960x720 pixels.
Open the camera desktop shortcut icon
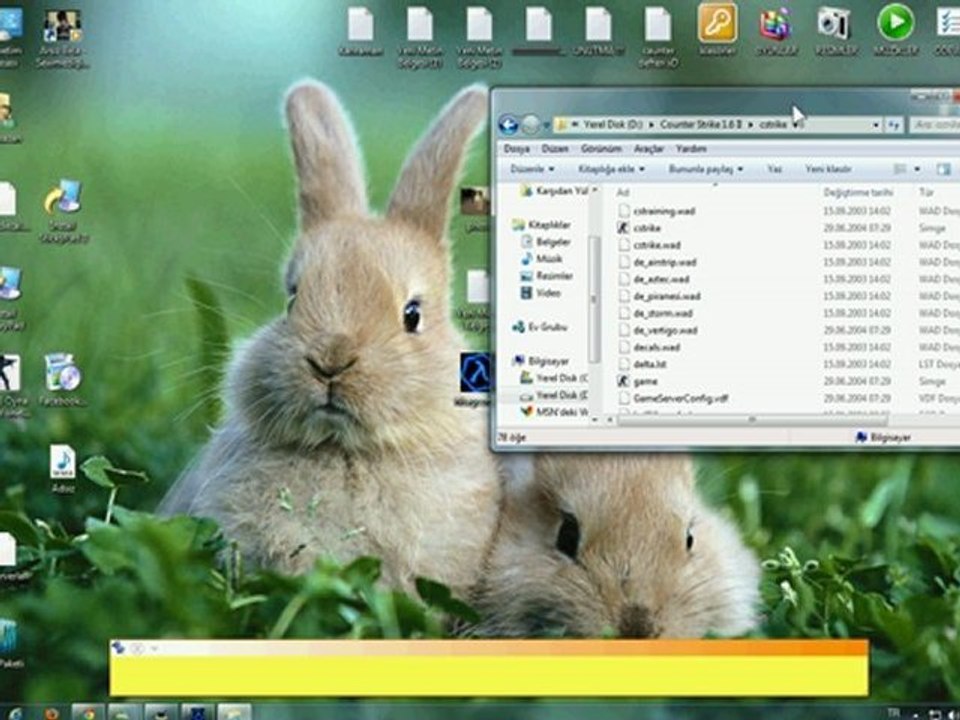[833, 23]
